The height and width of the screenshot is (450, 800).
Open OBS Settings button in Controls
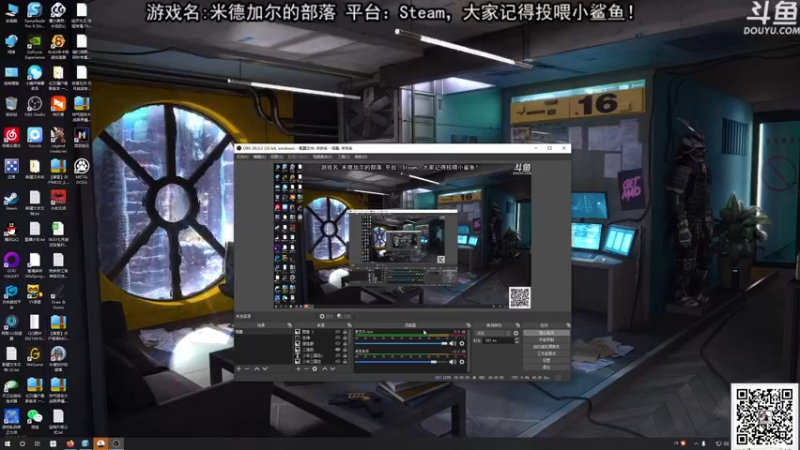pos(546,360)
